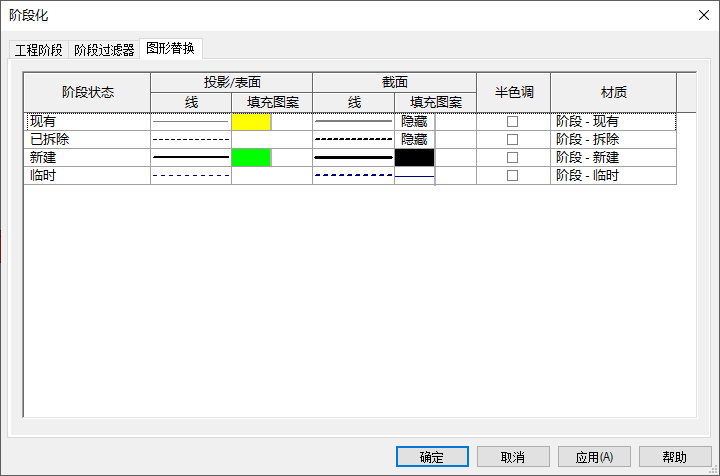Edit cut line style for 现有
Viewport: 720px width, 476px height.
click(x=354, y=122)
